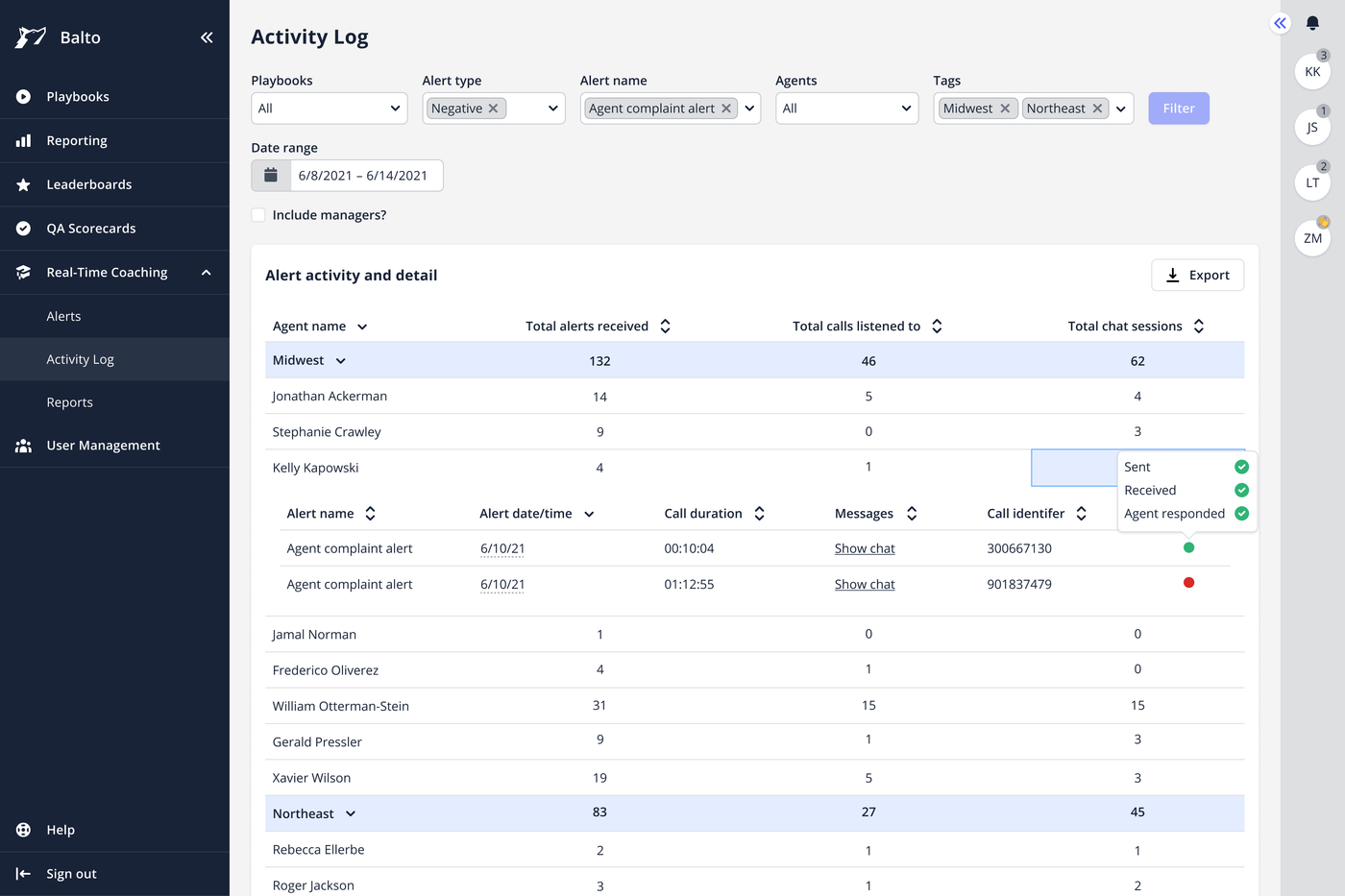
Task: Open Alerts under Real-Time Coaching
Action: coord(63,316)
